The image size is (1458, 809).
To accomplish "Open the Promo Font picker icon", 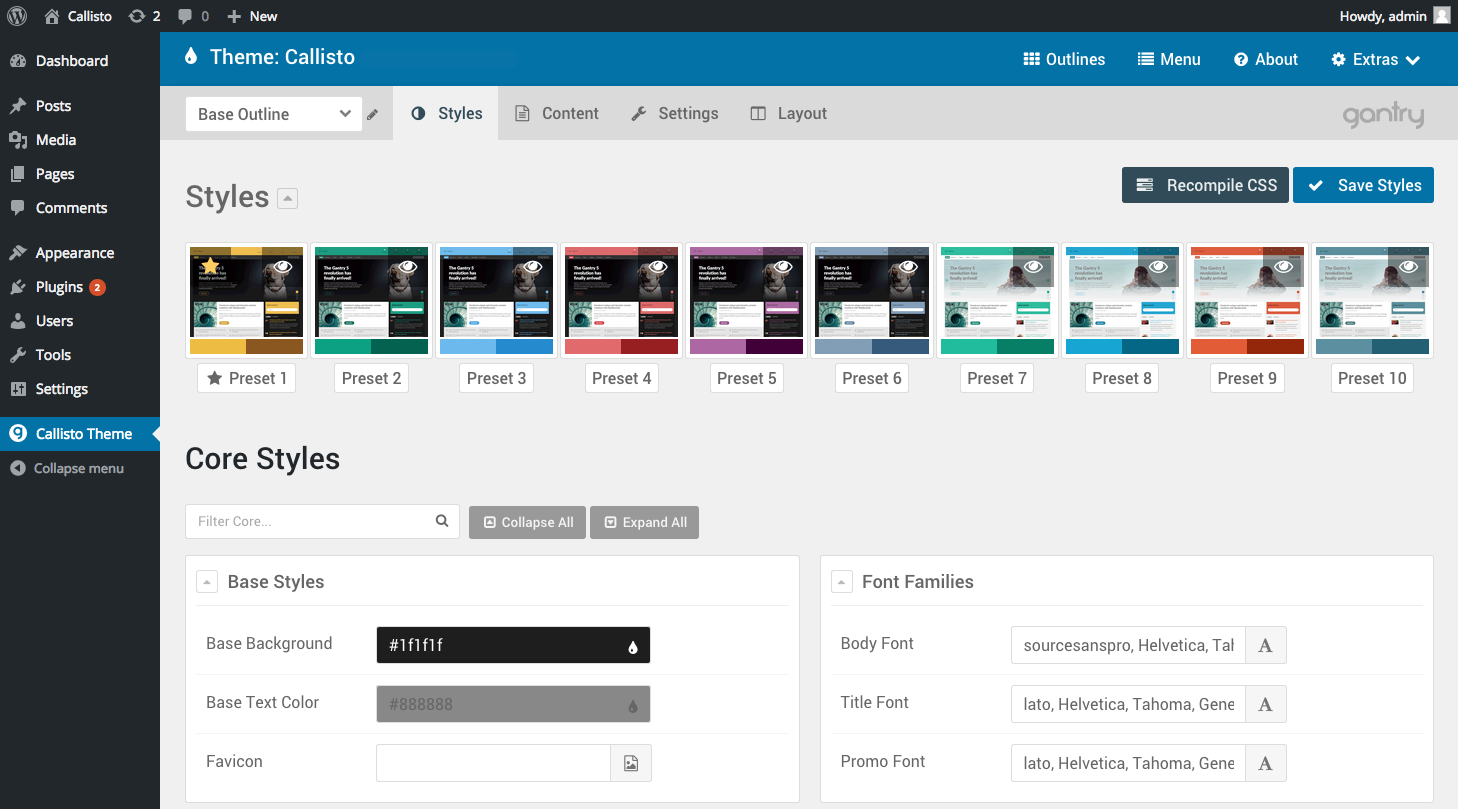I will [1265, 762].
